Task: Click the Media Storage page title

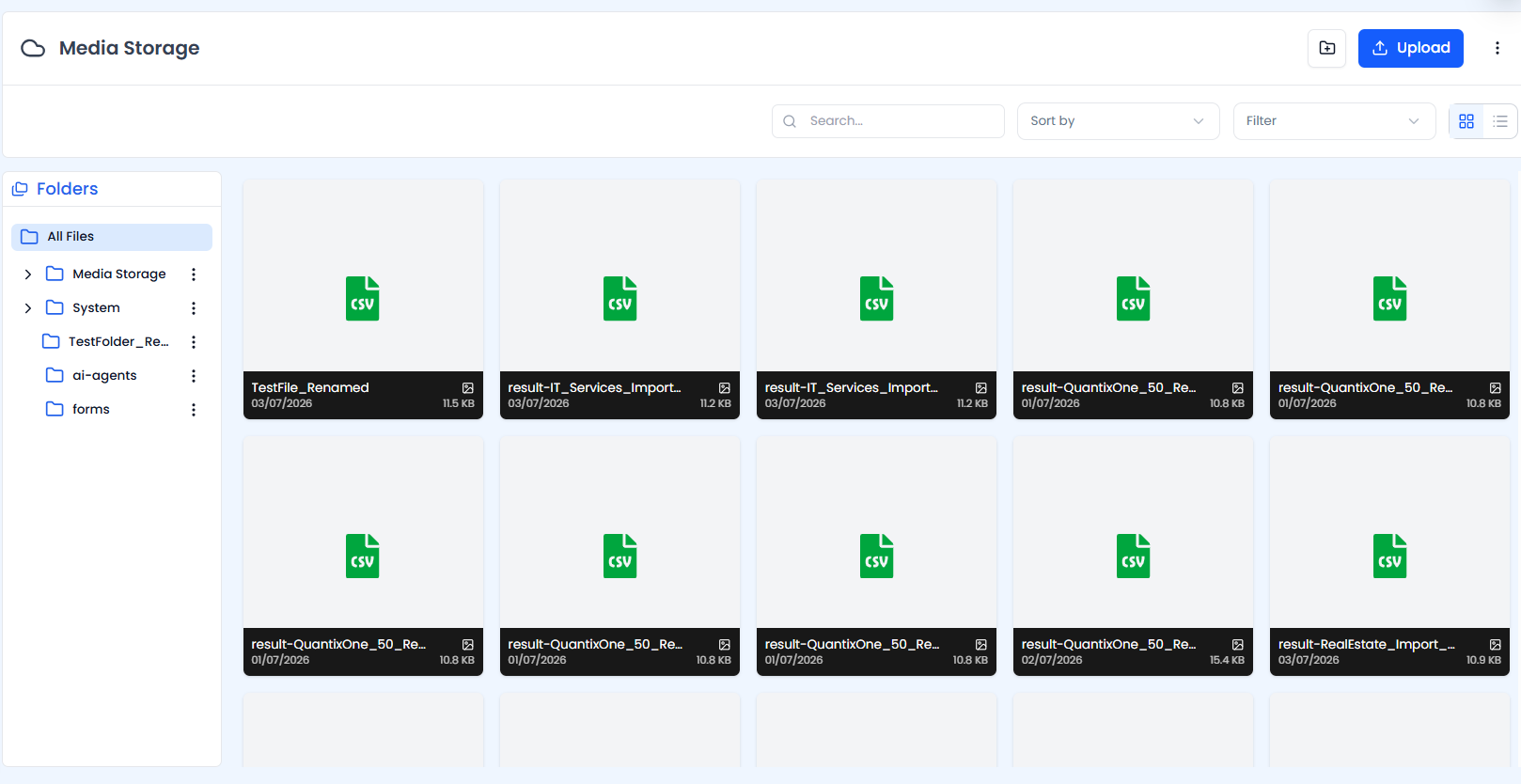Action: (x=129, y=48)
